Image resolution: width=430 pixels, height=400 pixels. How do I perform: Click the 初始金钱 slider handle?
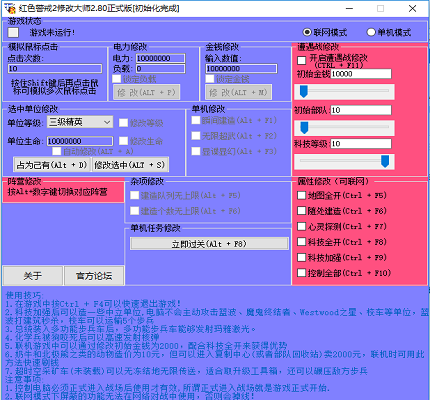304,92
